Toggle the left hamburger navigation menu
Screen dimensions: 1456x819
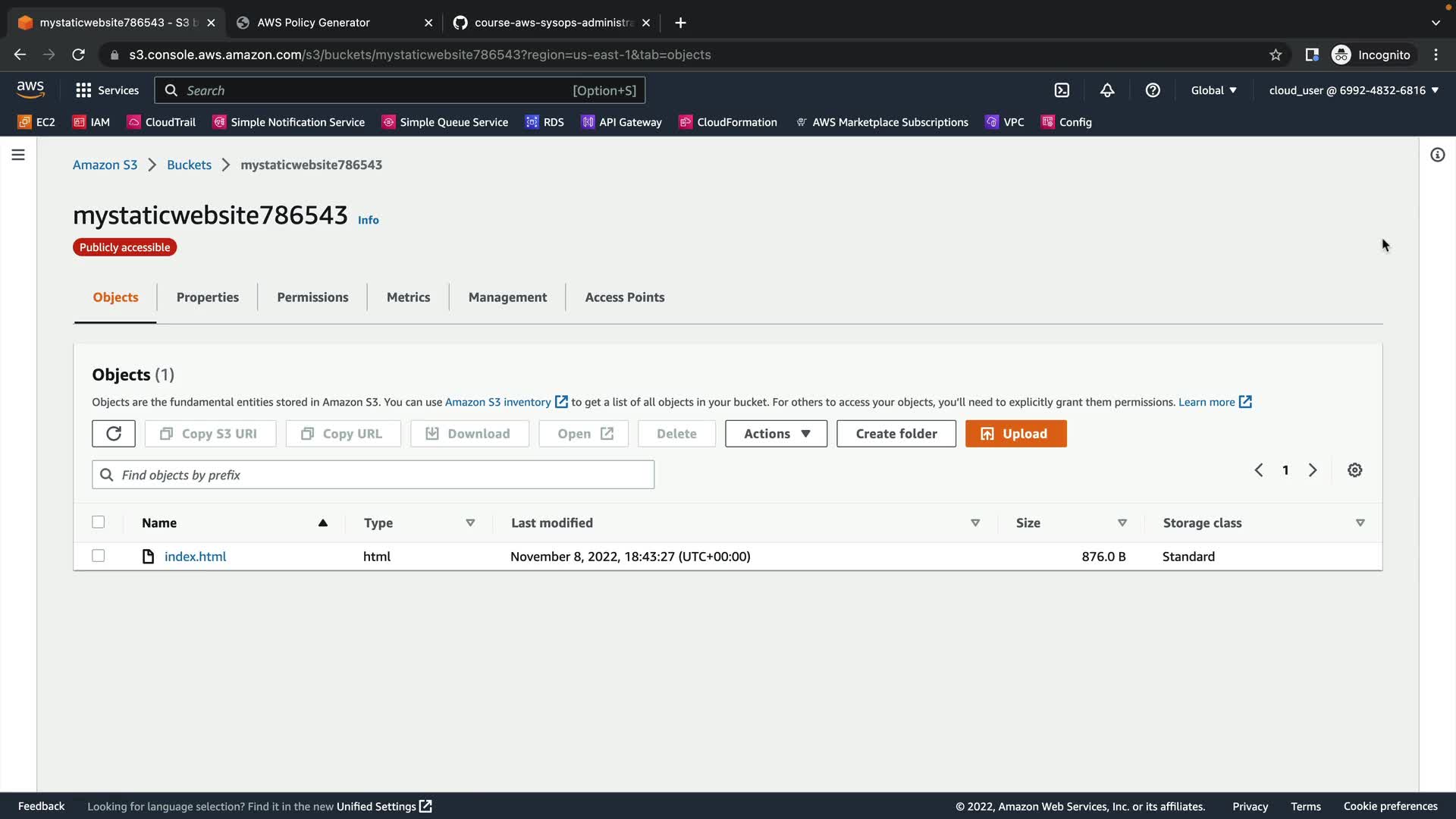pos(18,155)
